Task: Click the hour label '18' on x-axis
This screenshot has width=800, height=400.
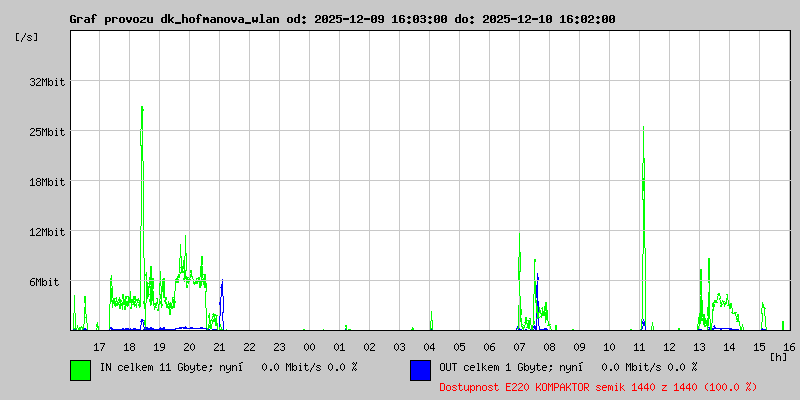Action: (x=130, y=347)
